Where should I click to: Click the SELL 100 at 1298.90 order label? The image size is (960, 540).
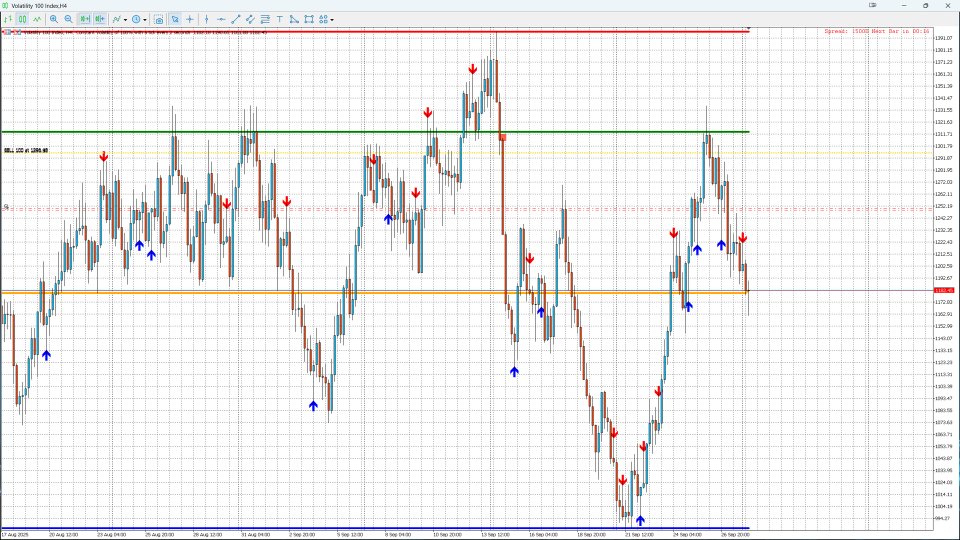coord(26,151)
